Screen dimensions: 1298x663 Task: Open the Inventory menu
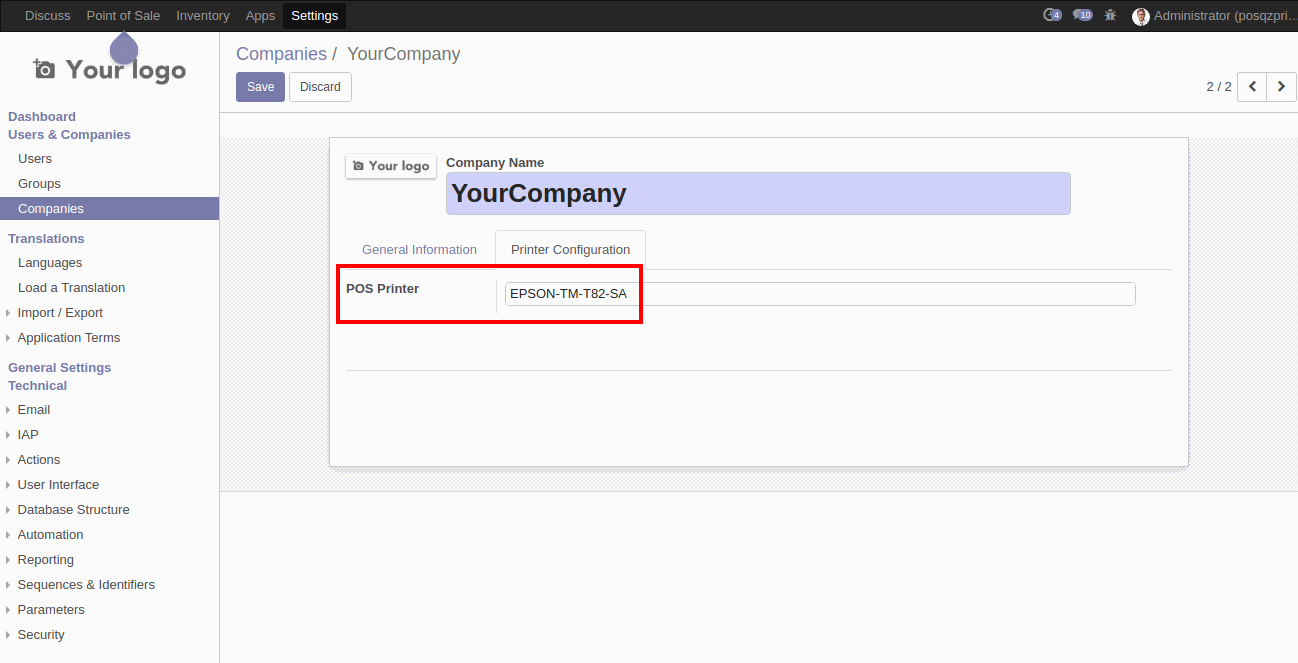click(x=203, y=15)
